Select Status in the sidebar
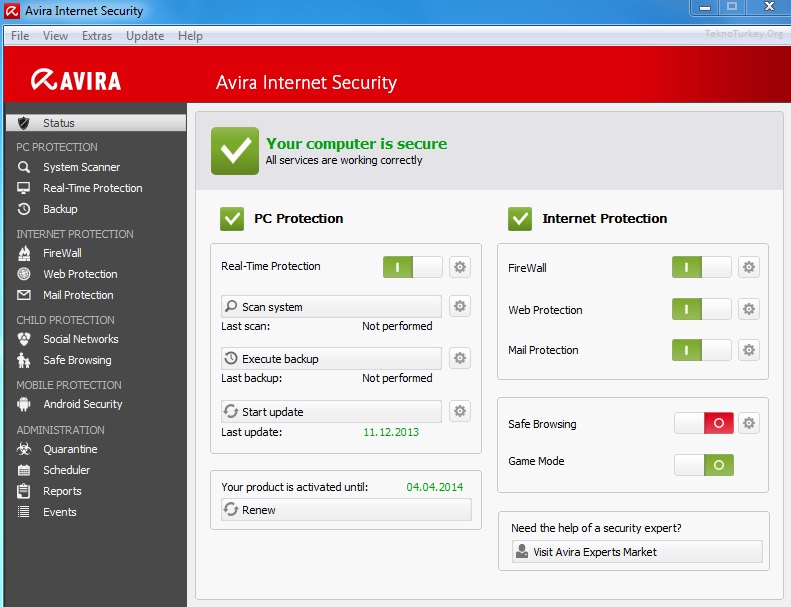 (96, 123)
